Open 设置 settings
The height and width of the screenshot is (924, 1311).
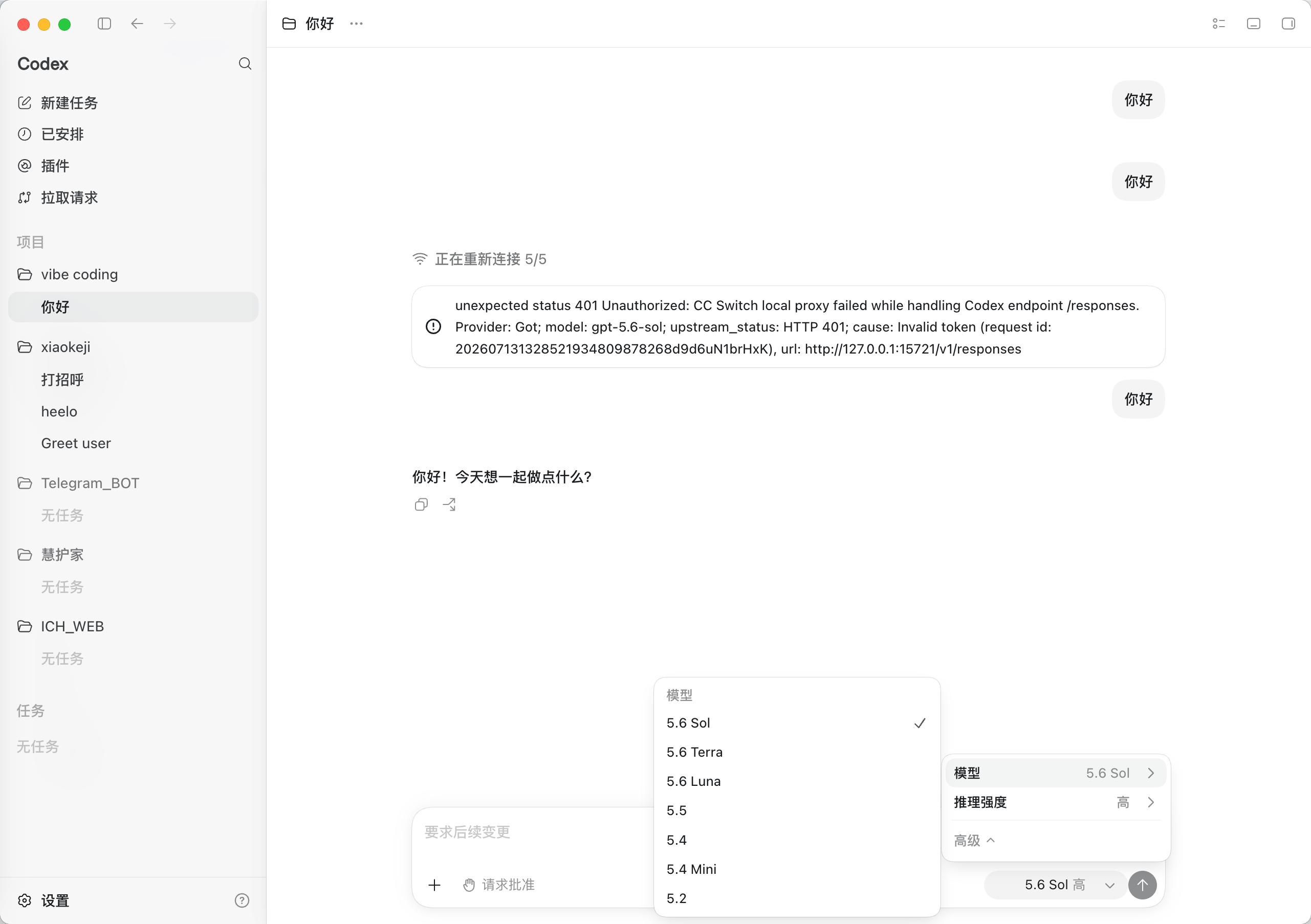[55, 900]
